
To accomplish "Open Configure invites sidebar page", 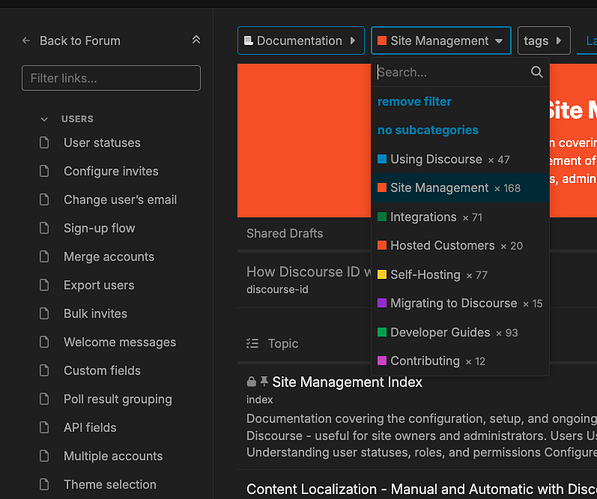I will pyautogui.click(x=111, y=171).
